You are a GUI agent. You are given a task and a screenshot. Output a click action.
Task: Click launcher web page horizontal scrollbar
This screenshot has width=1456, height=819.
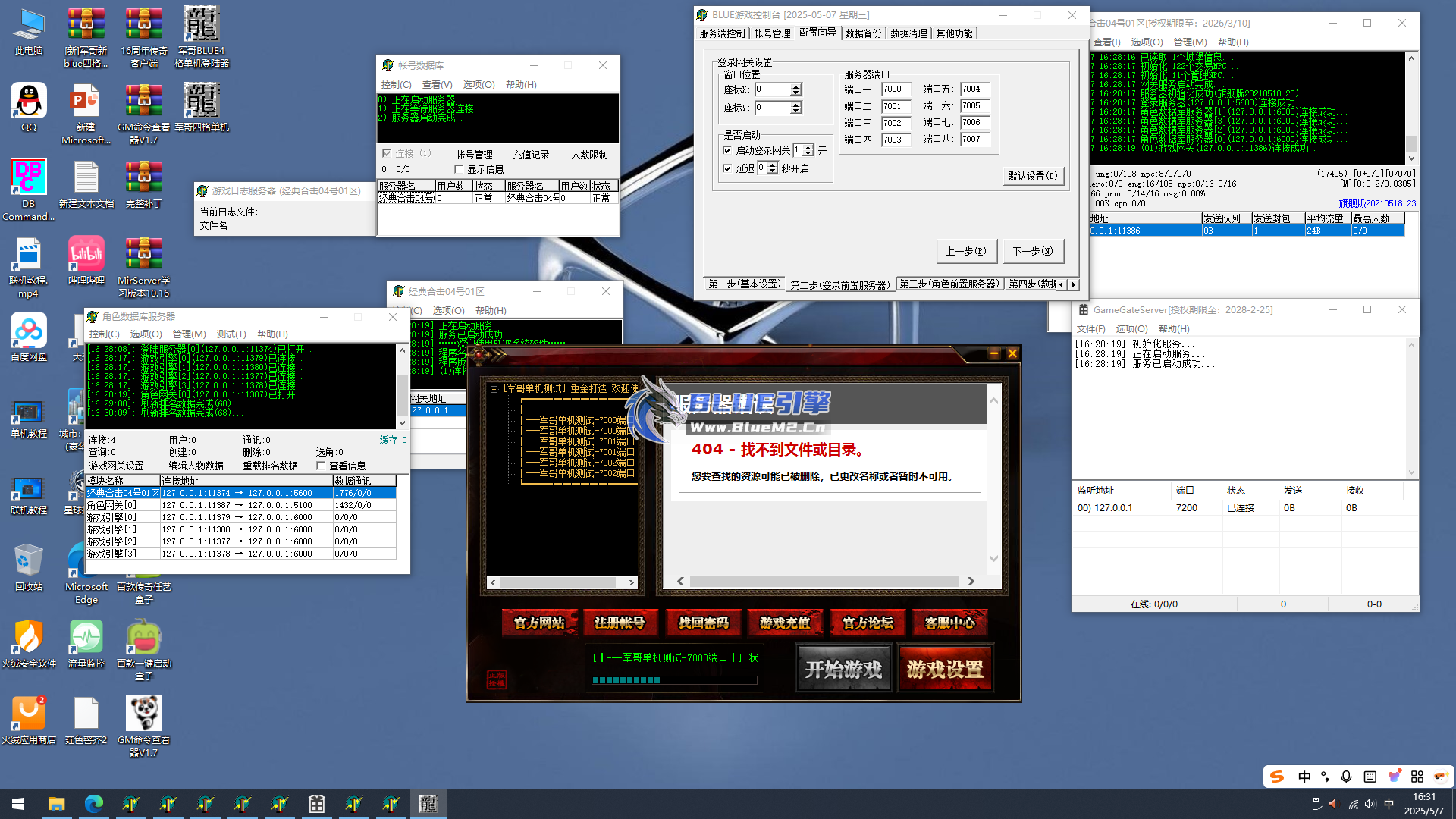point(825,581)
